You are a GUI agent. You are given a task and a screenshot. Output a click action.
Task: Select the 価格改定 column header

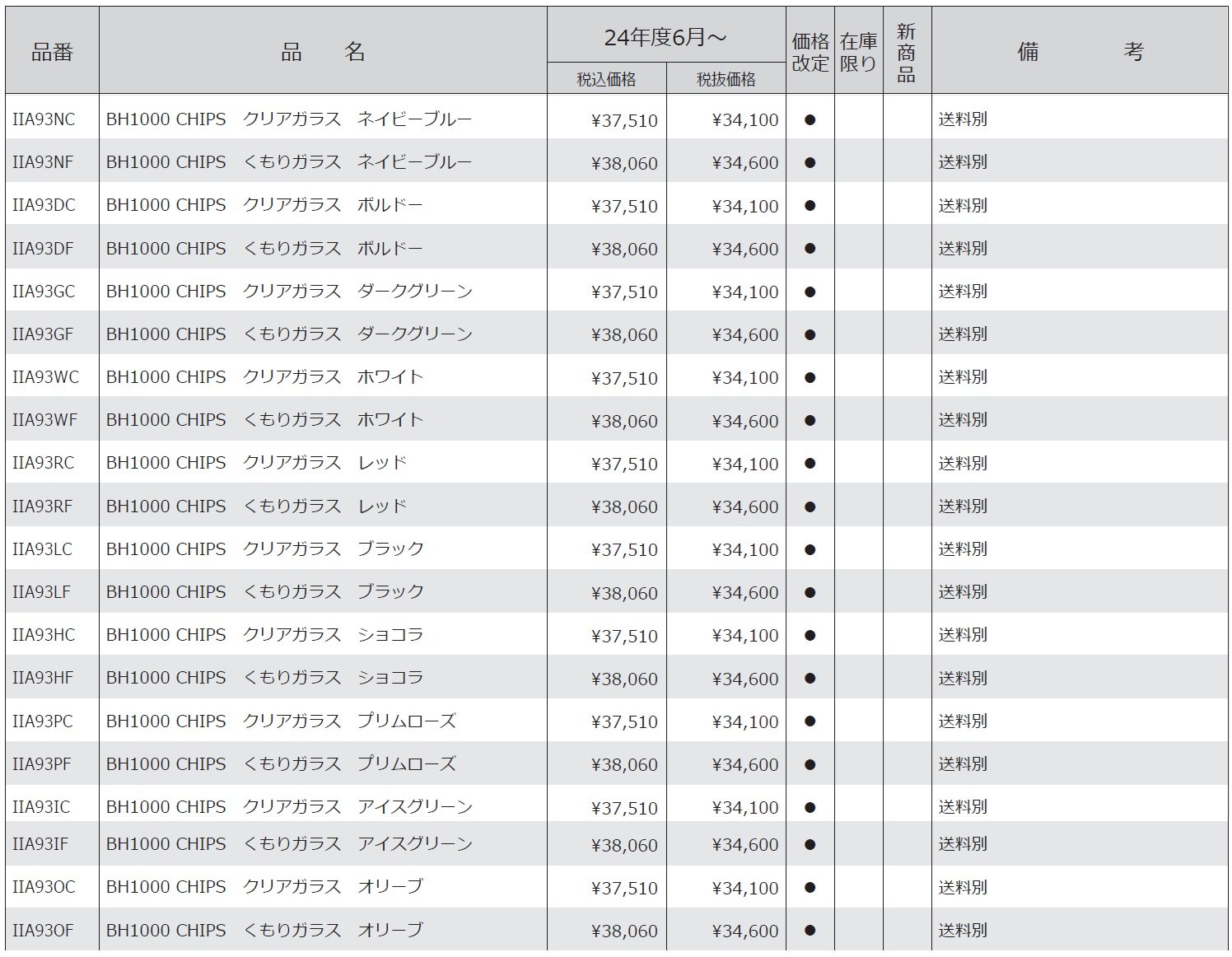(x=810, y=52)
